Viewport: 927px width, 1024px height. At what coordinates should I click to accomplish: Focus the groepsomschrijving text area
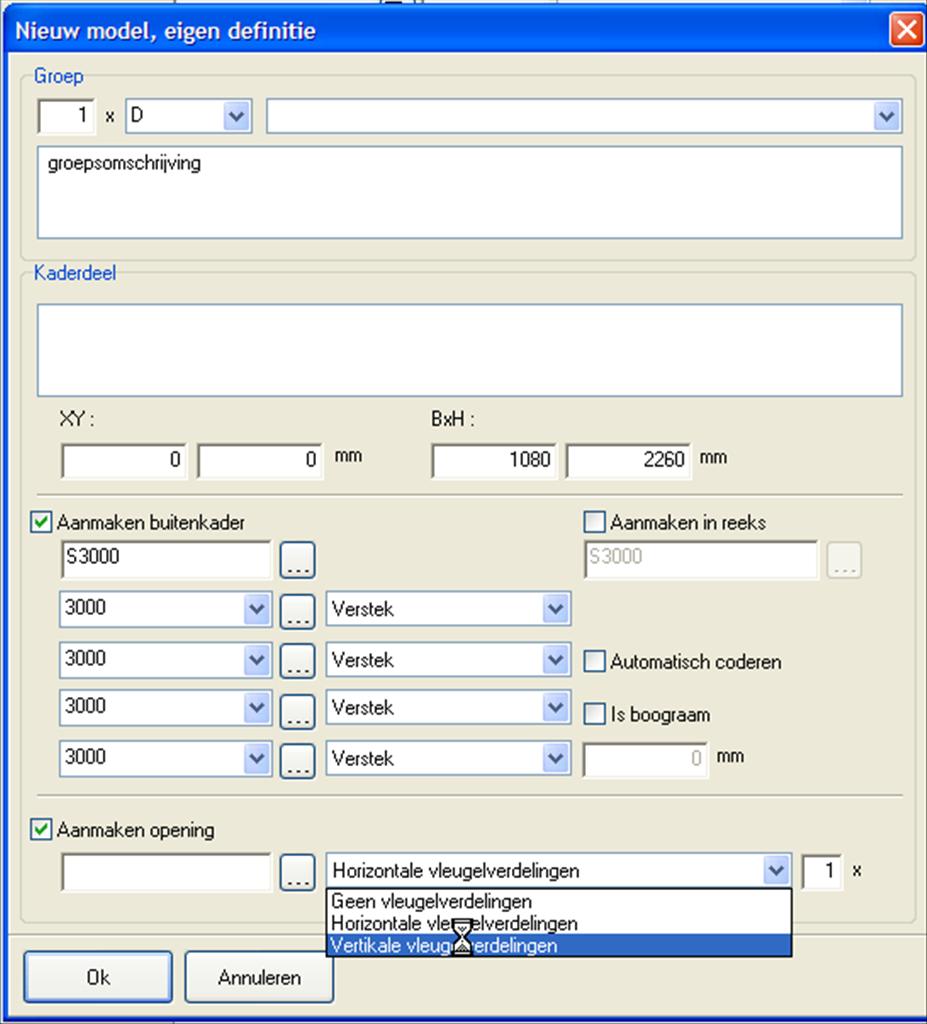[470, 193]
